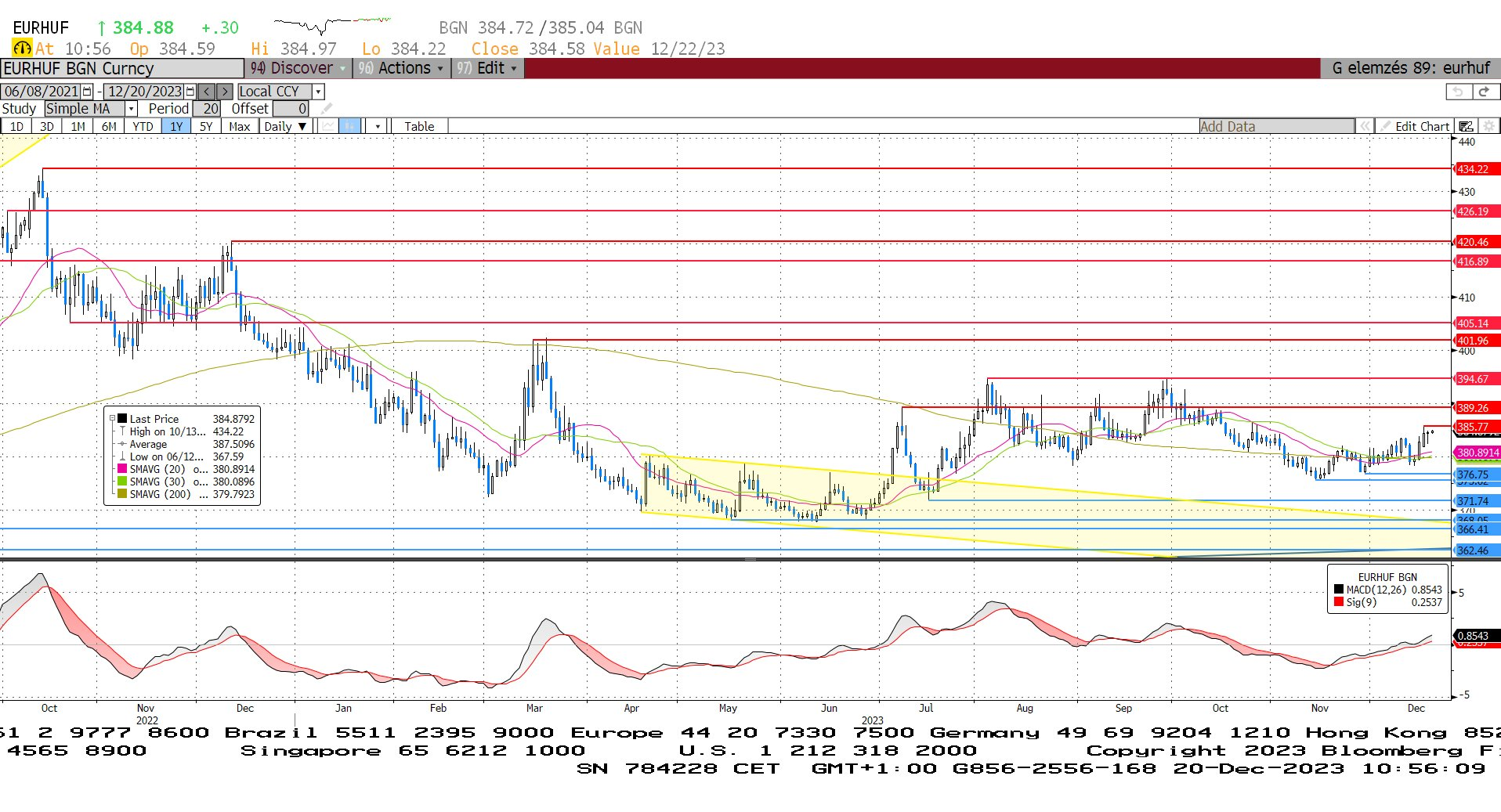Click the olive SMAVG (200) color swatch

point(122,494)
